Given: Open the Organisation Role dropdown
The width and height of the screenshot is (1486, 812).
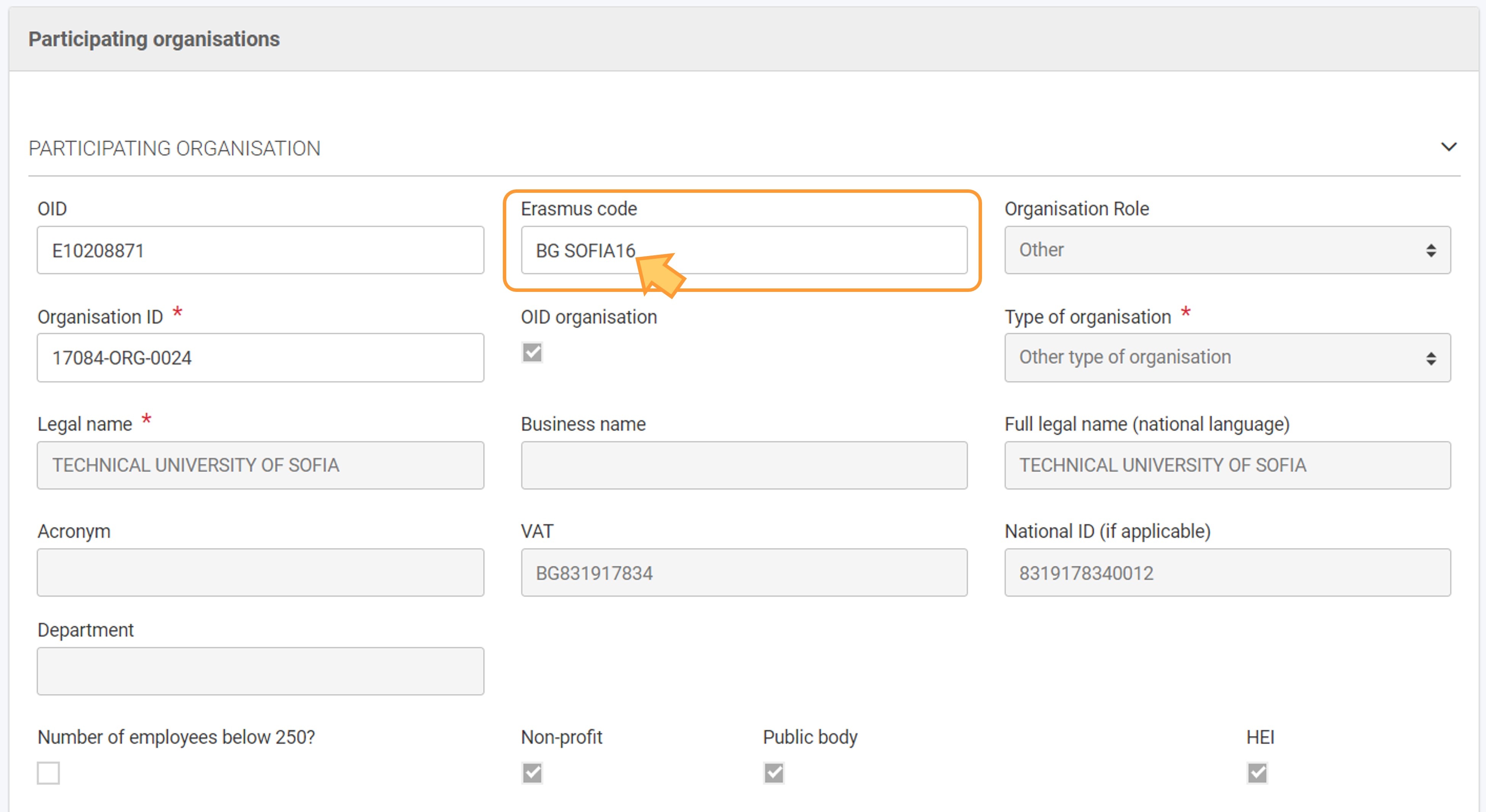Looking at the screenshot, I should coord(1227,250).
